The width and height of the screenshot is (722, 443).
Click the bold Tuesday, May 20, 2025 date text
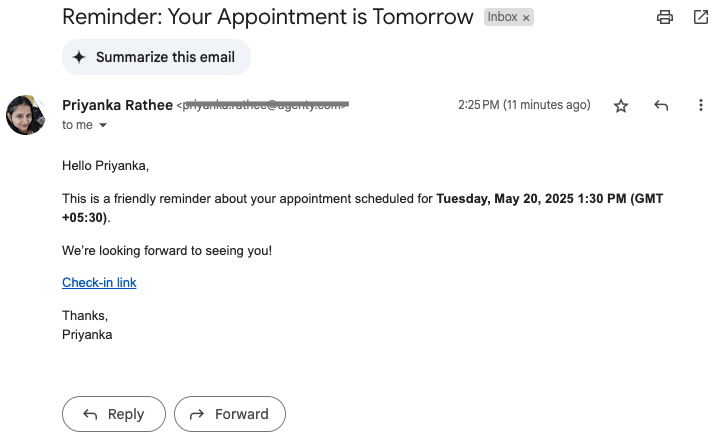pyautogui.click(x=505, y=198)
